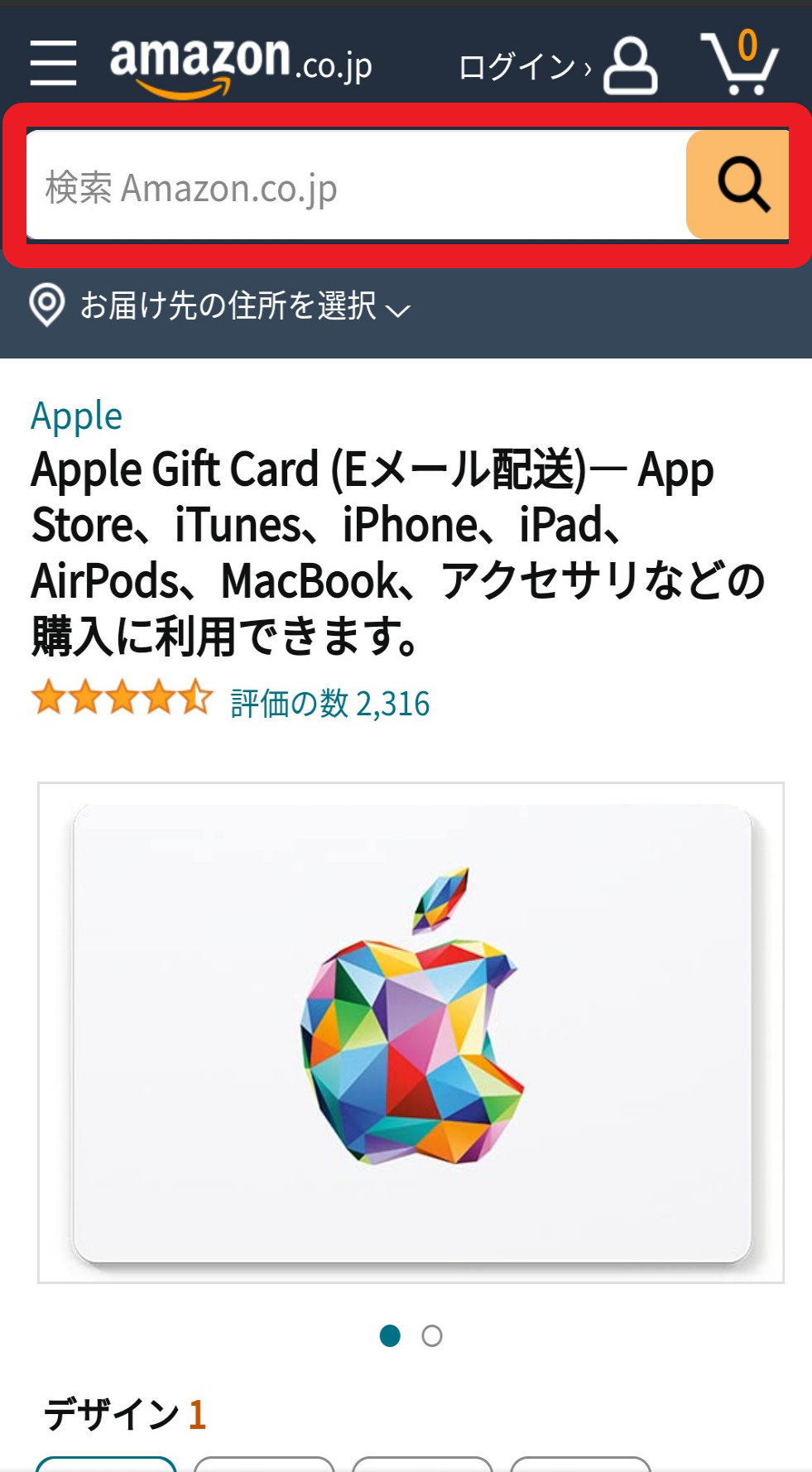Open the shopping cart icon
The width and height of the screenshot is (812, 1472).
(x=739, y=63)
